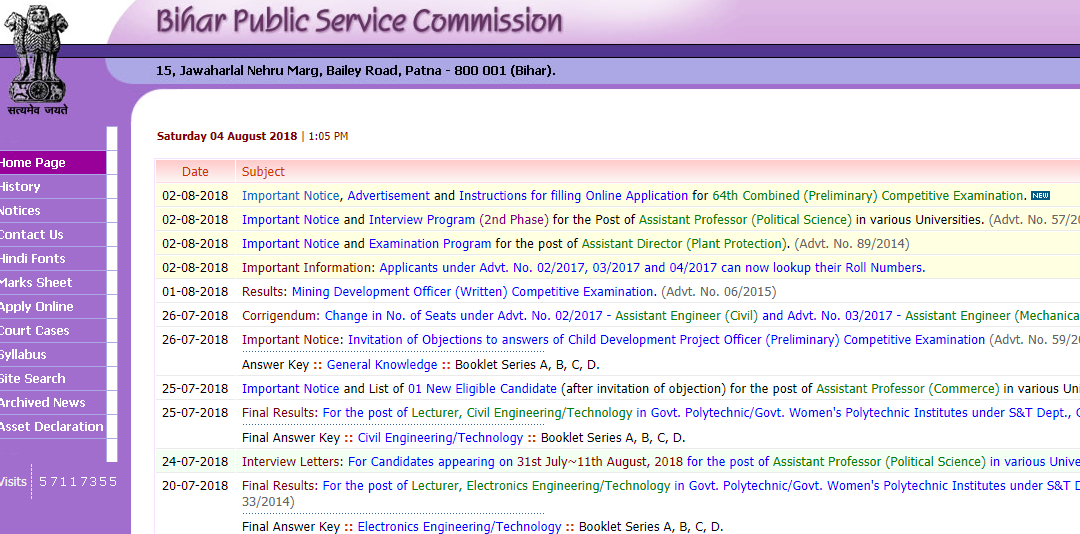The image size is (1080, 534).
Task: Open the roll number lookup link for Advt. 02/2017
Action: coord(652,268)
